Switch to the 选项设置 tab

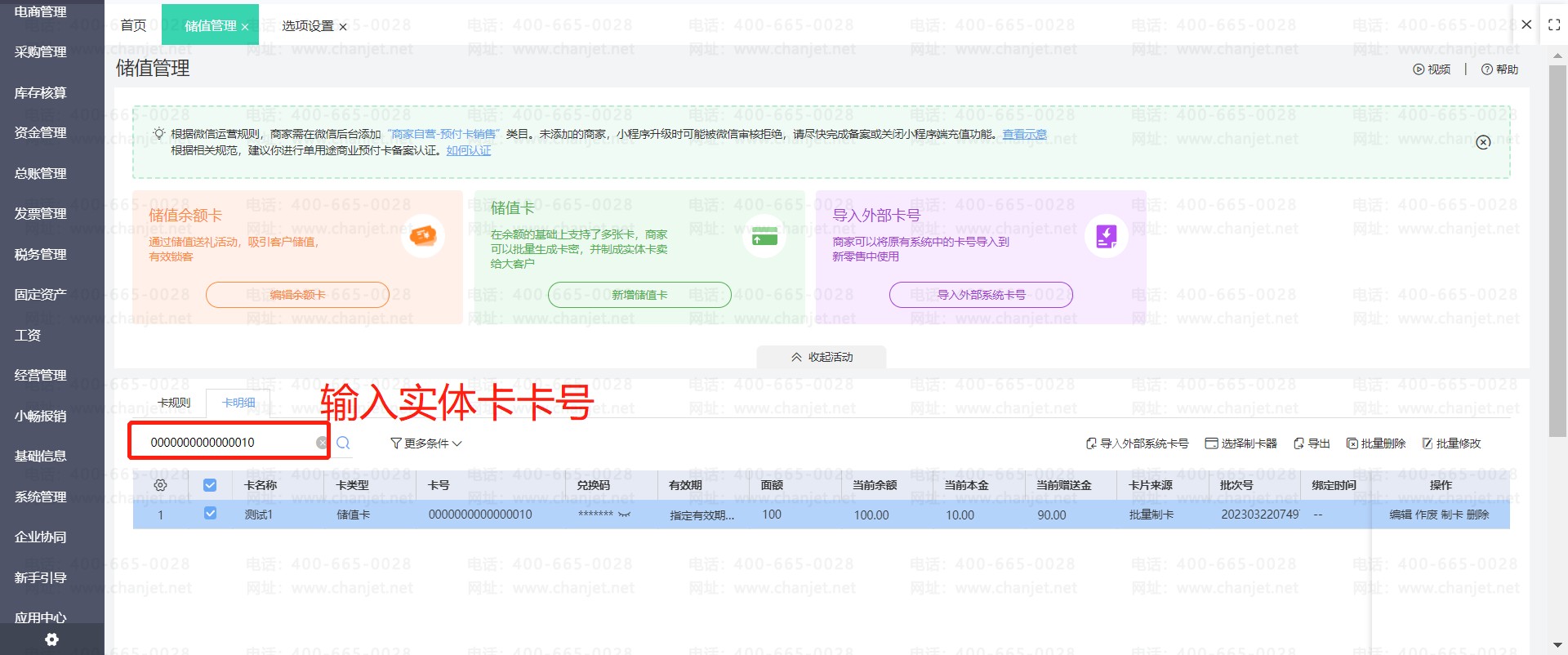(308, 26)
